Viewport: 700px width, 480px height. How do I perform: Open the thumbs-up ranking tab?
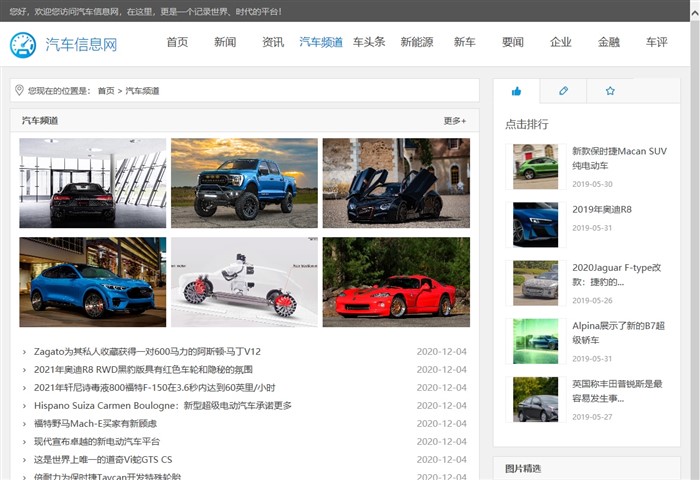point(517,91)
